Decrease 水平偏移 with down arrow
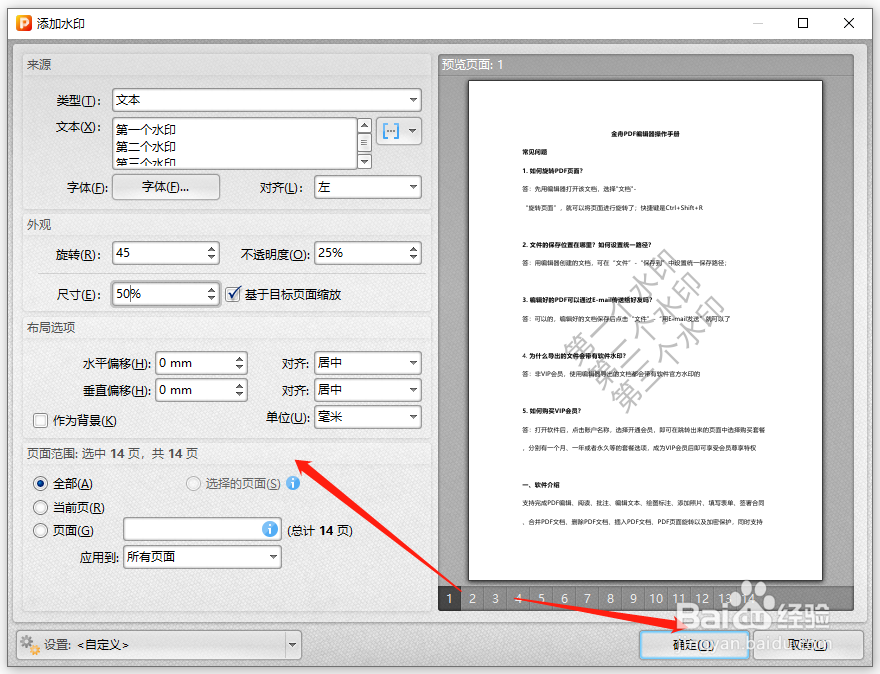The width and height of the screenshot is (880, 674). (240, 368)
